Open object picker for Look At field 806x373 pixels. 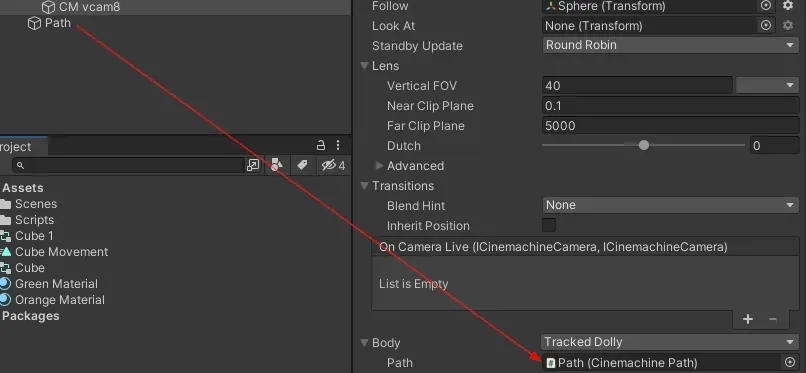(766, 25)
